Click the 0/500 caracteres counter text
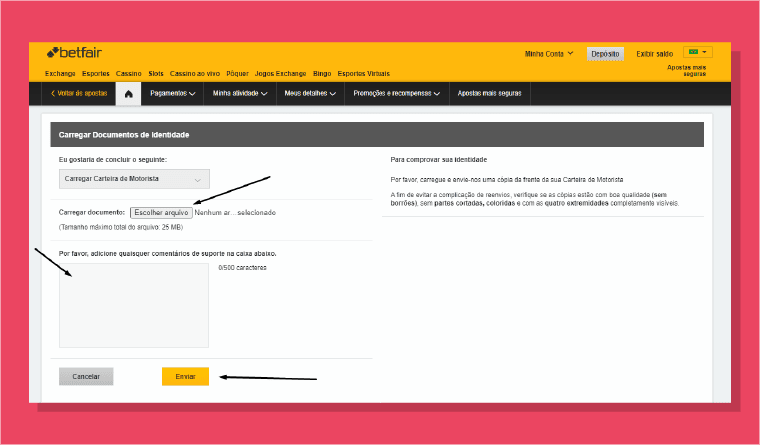 point(242,268)
